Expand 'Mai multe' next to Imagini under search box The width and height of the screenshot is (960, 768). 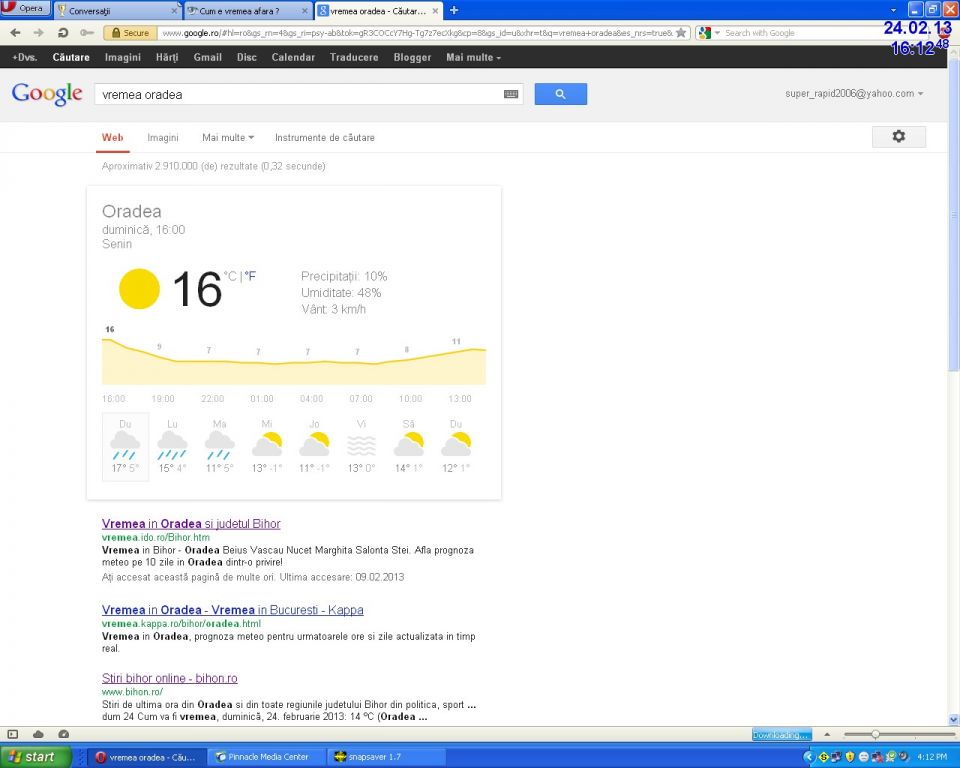coord(228,138)
